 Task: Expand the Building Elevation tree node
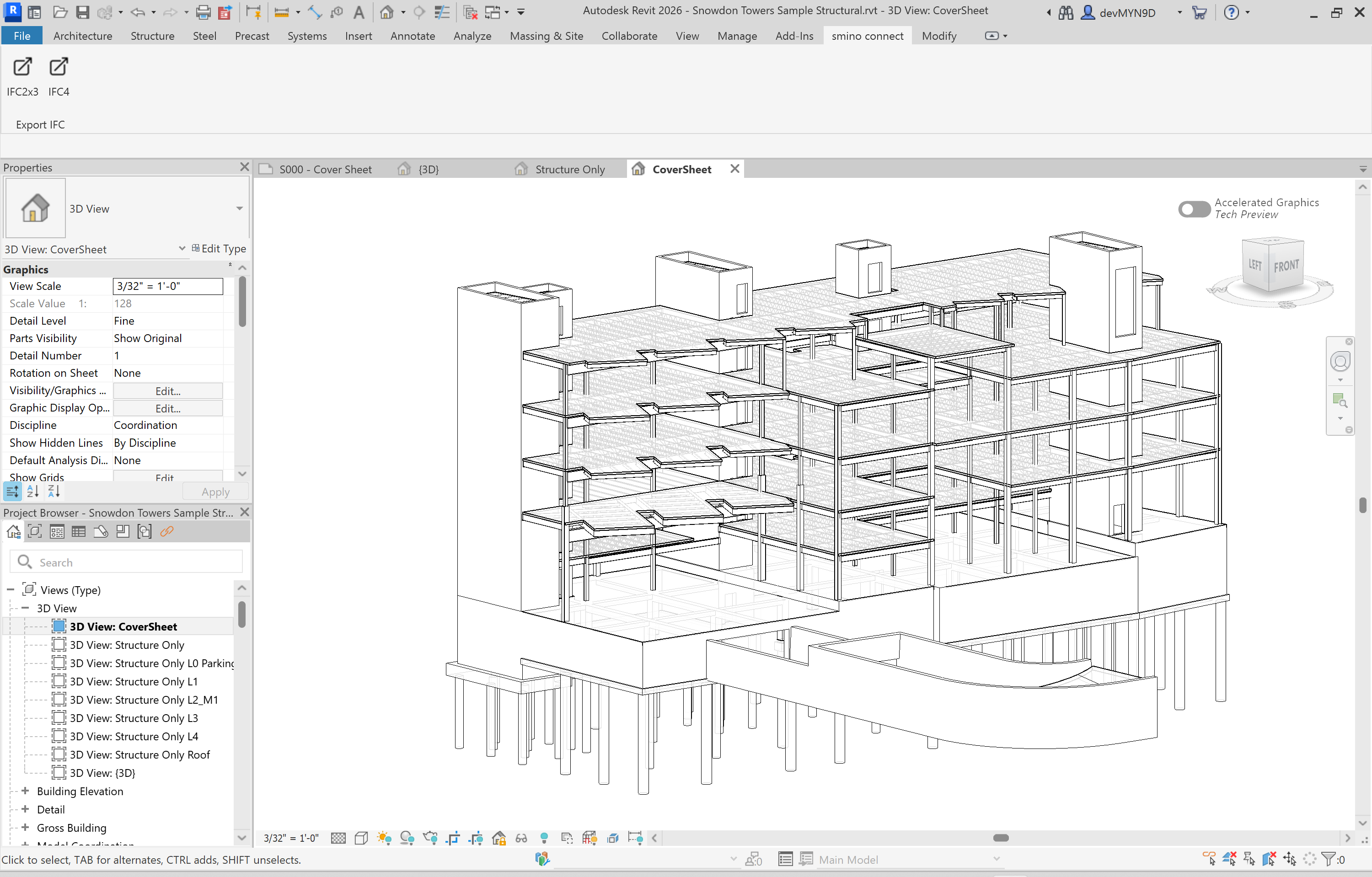click(25, 791)
